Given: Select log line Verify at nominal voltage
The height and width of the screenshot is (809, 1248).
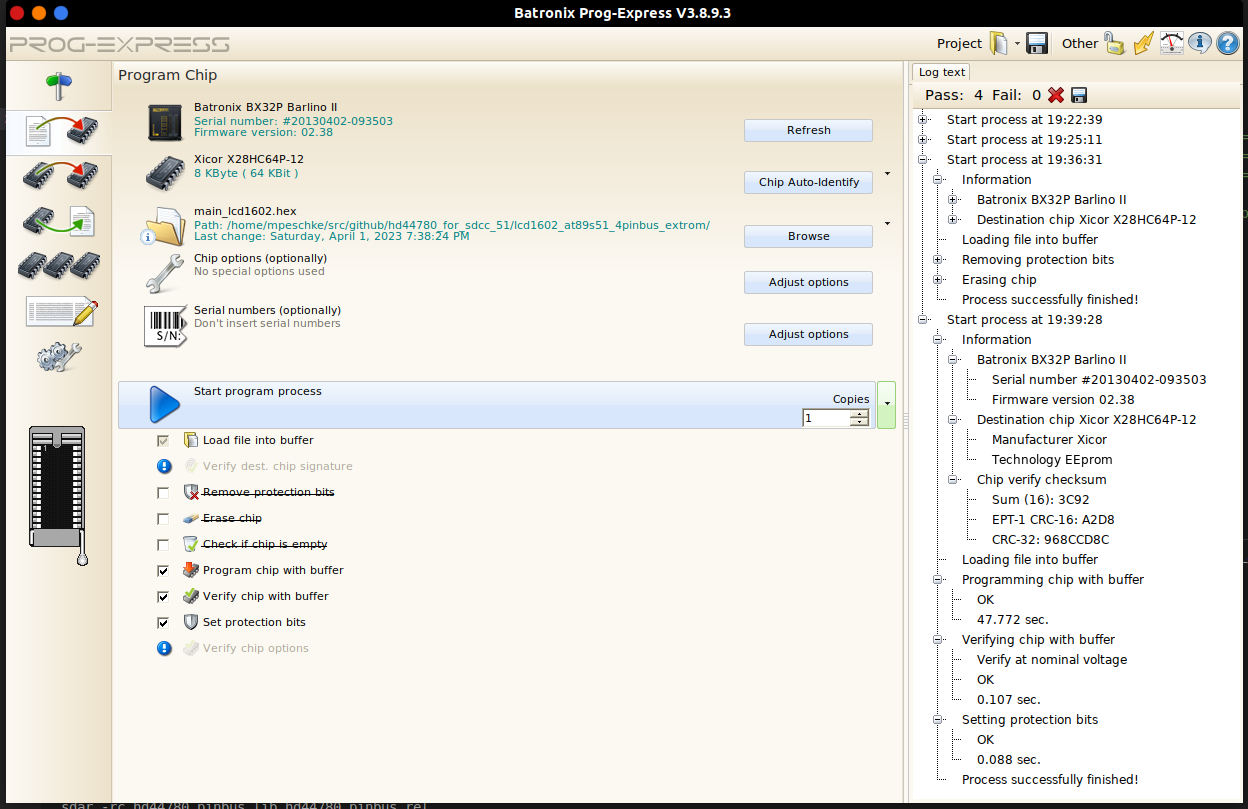Looking at the screenshot, I should 1052,660.
